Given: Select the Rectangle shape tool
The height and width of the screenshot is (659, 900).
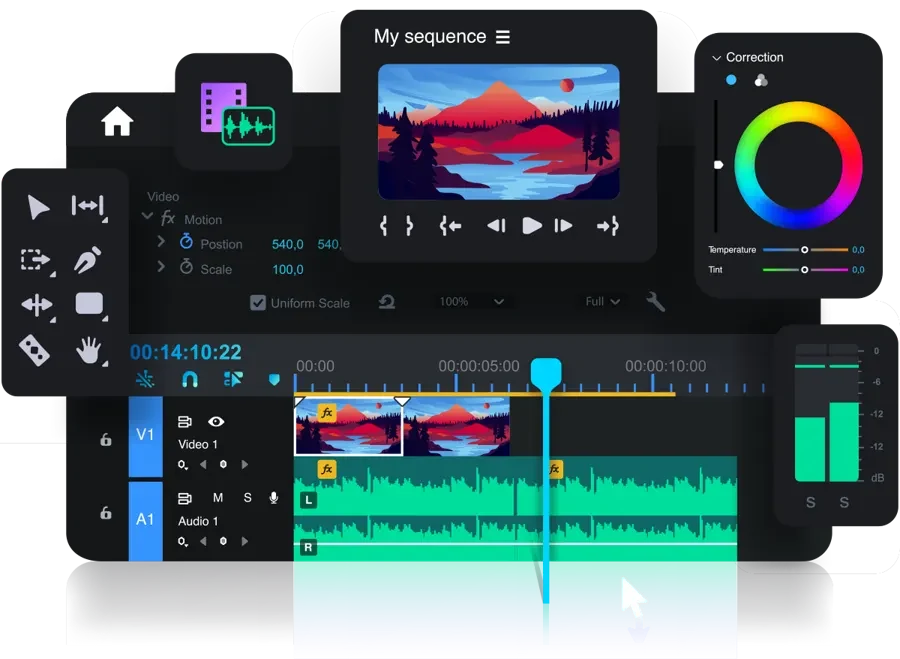Looking at the screenshot, I should click(x=90, y=304).
